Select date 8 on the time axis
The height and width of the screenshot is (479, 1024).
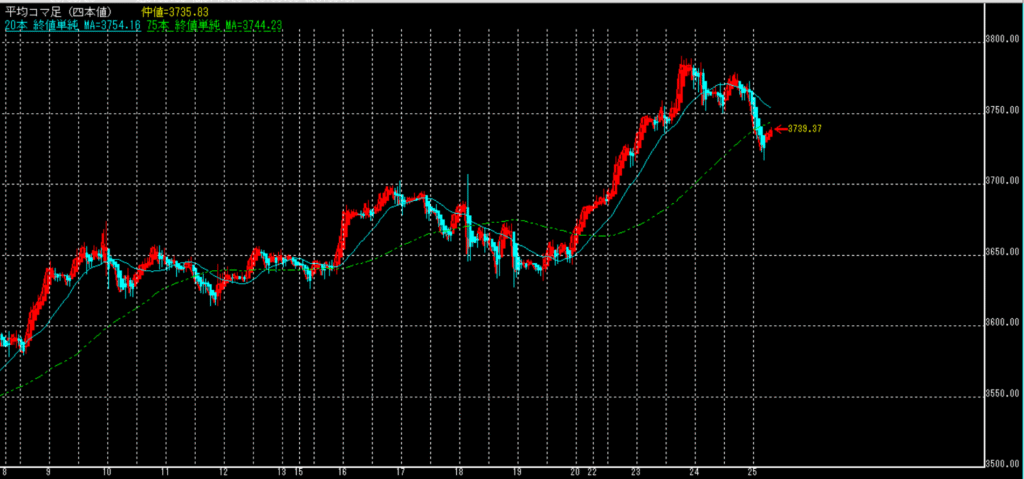(6, 472)
